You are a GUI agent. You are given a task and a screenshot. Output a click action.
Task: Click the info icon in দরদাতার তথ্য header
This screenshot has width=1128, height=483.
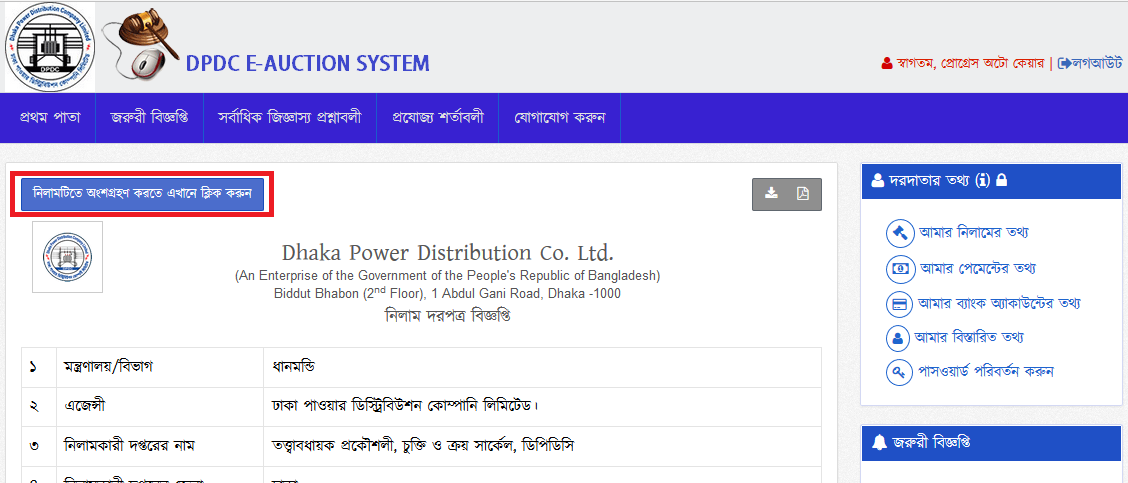983,180
